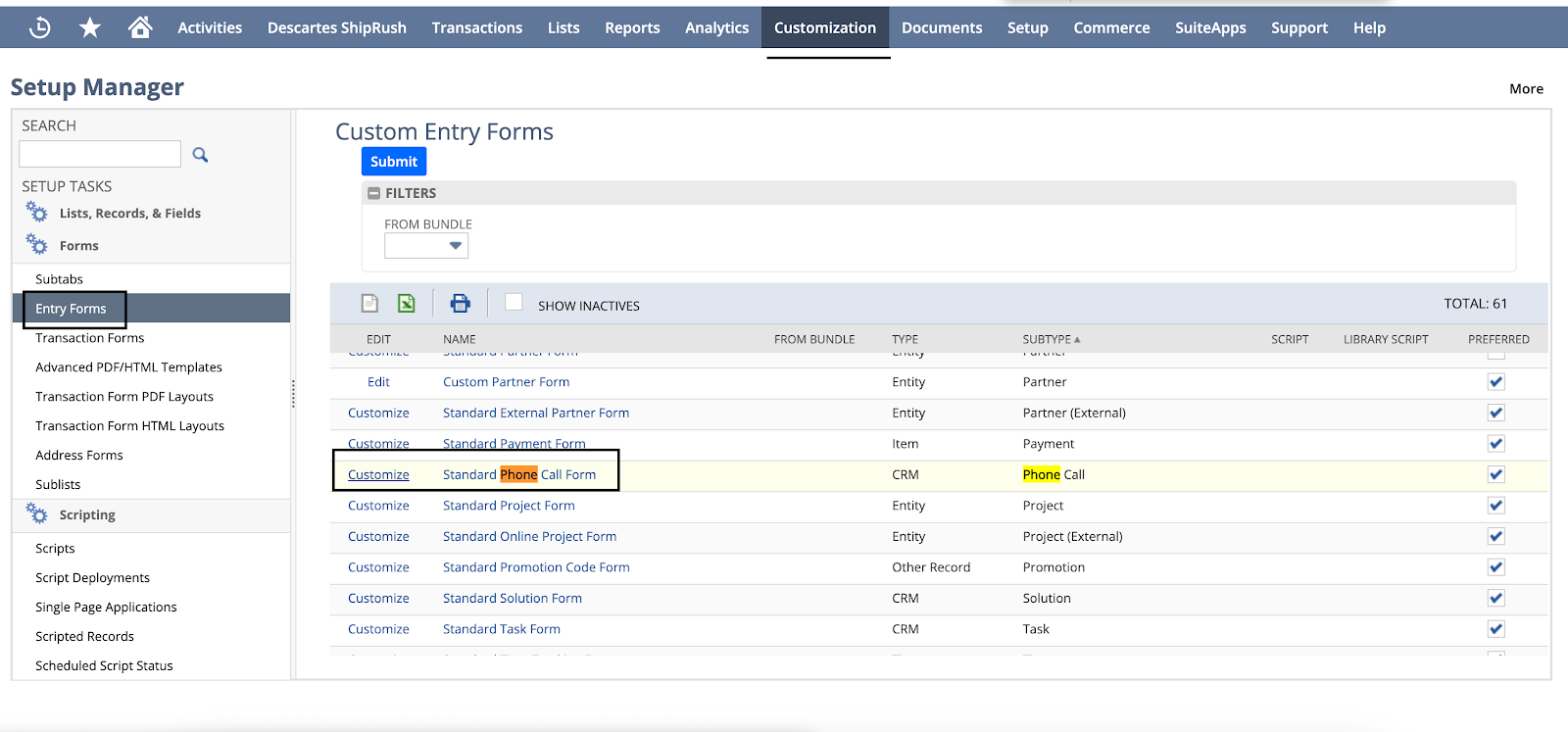Toggle Preferred checkbox for Standard Solution Form
Image resolution: width=1568 pixels, height=732 pixels.
coord(1495,598)
